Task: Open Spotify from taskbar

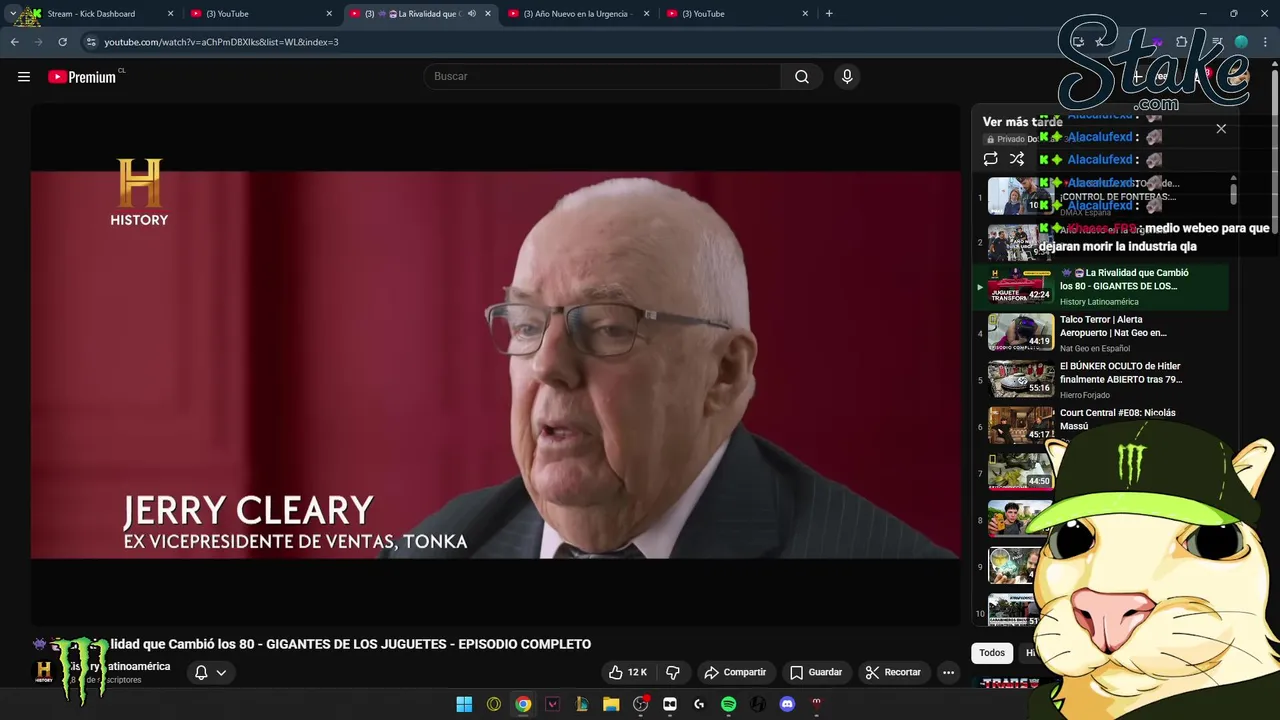Action: [728, 704]
